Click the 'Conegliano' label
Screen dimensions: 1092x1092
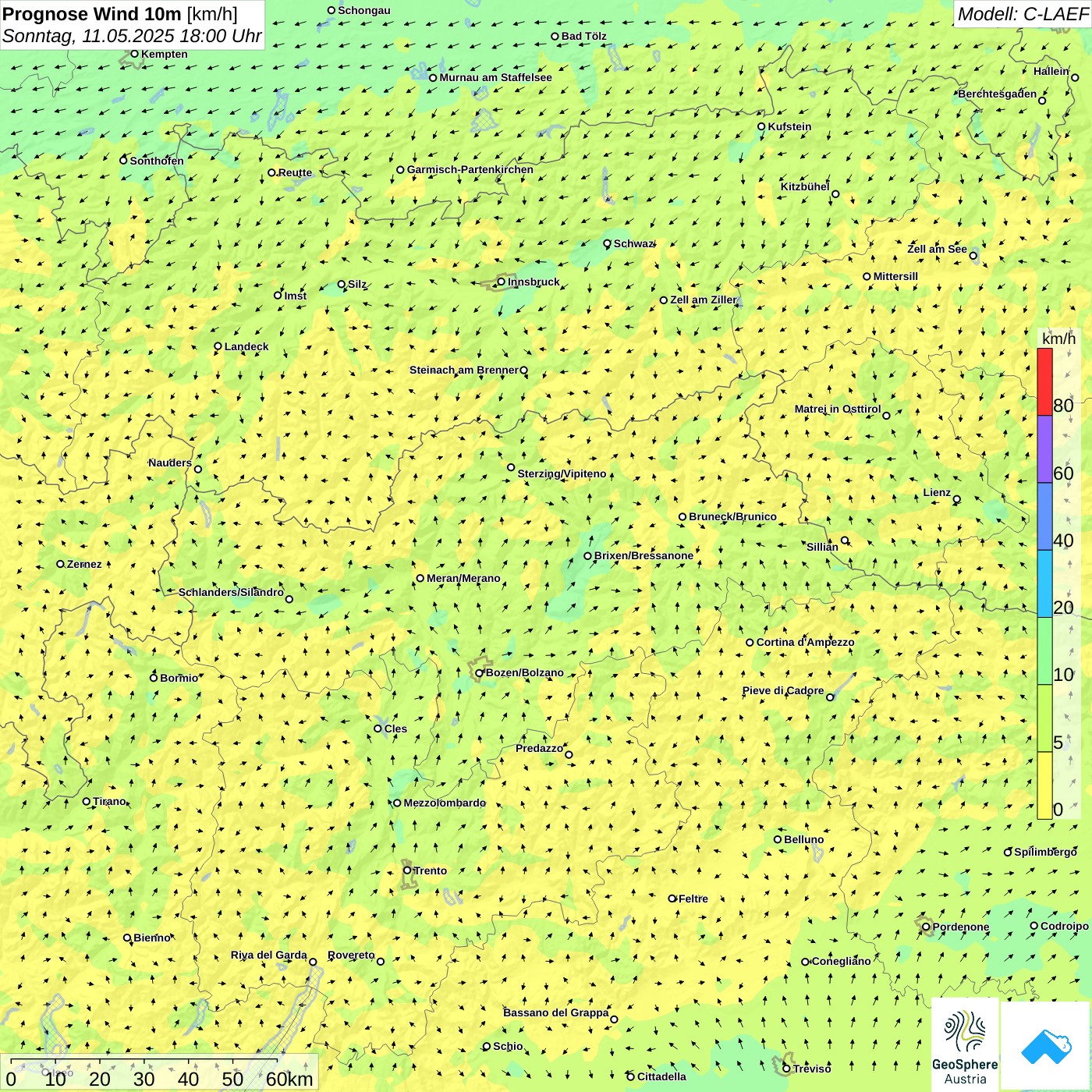coord(841,961)
